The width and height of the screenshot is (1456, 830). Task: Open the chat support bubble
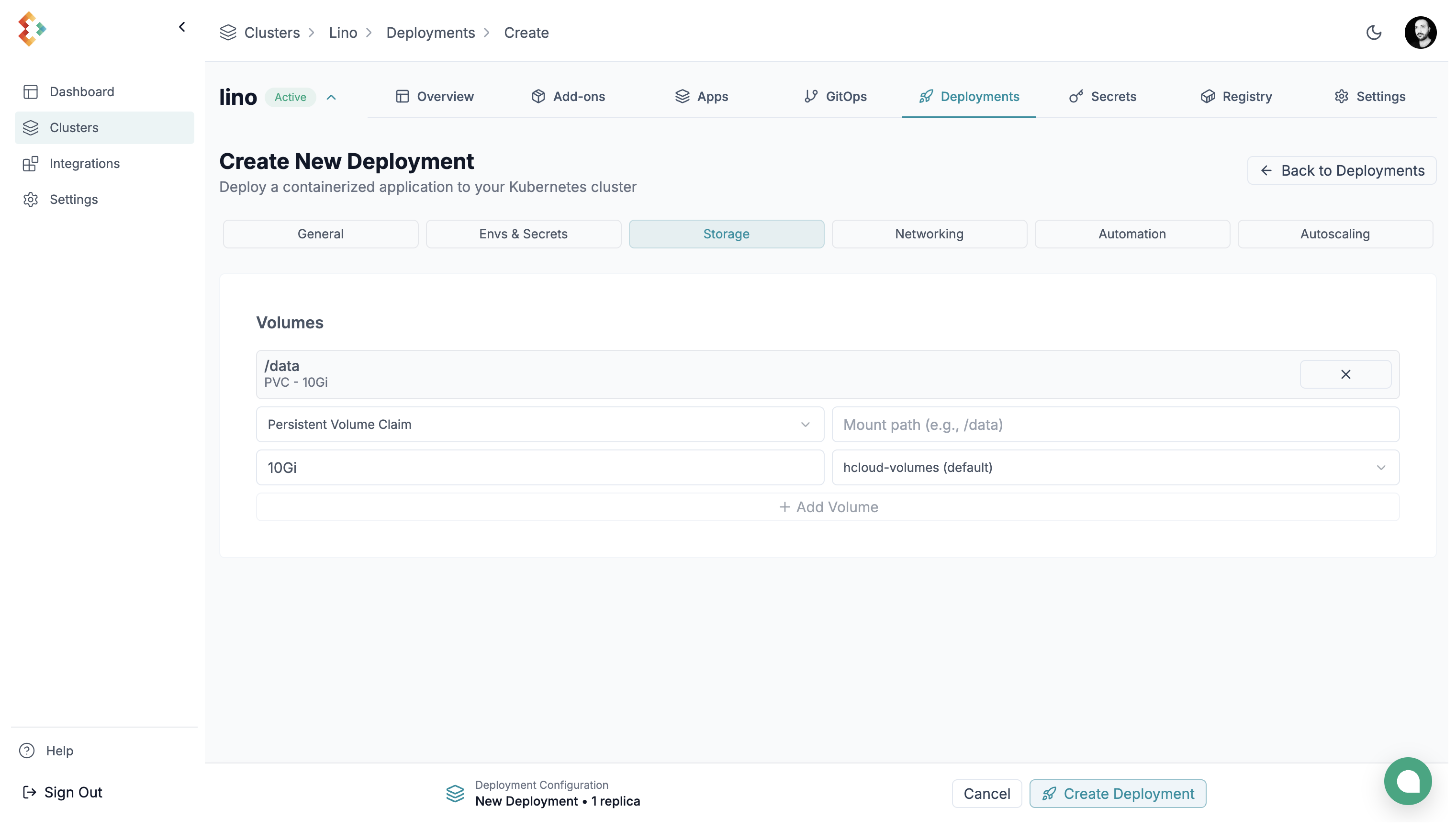[x=1408, y=781]
